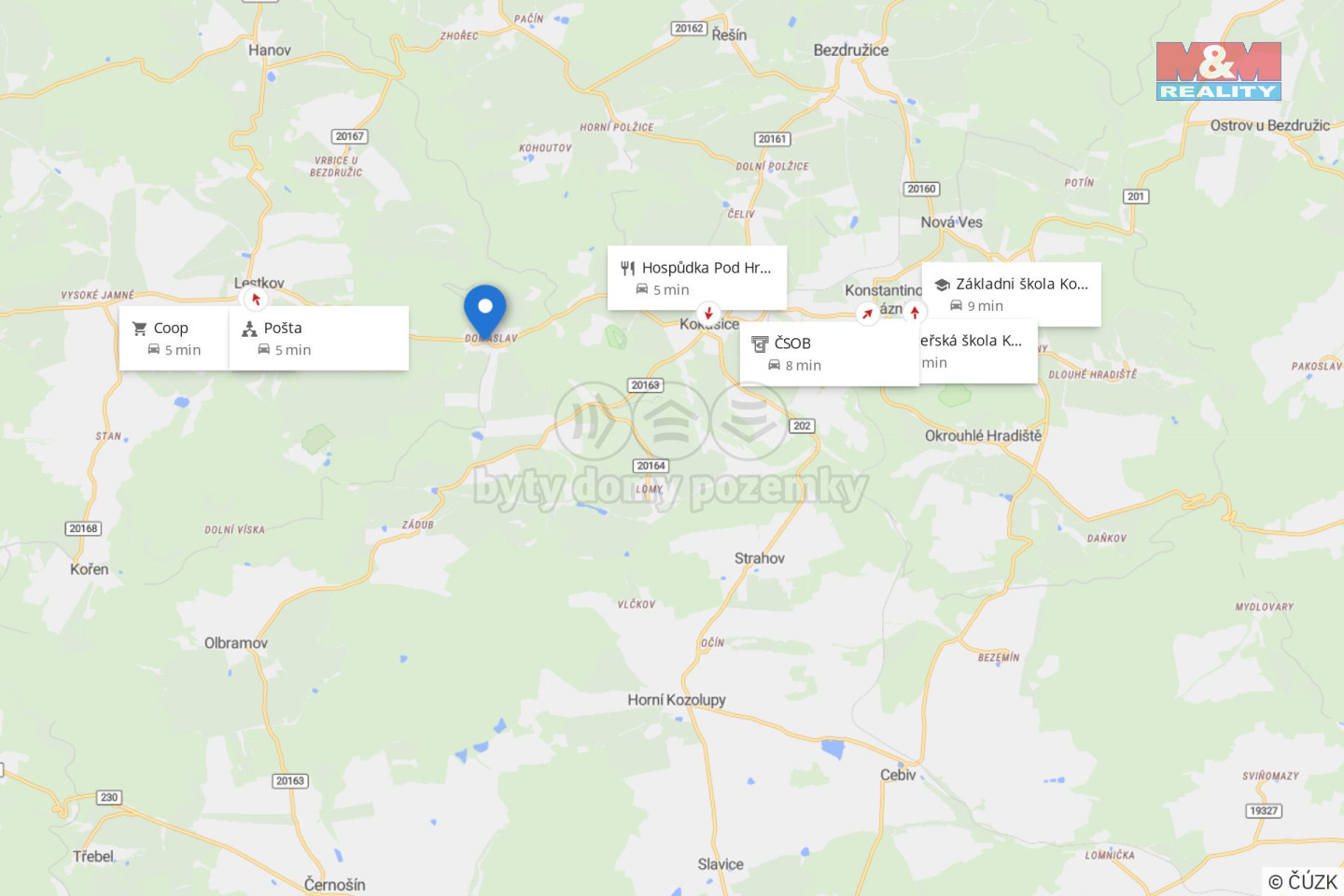
Task: Click the Černošín town label
Action: [x=335, y=885]
